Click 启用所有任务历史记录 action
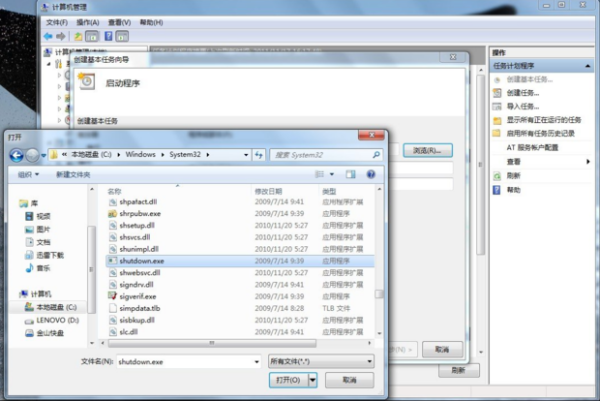 click(x=540, y=134)
